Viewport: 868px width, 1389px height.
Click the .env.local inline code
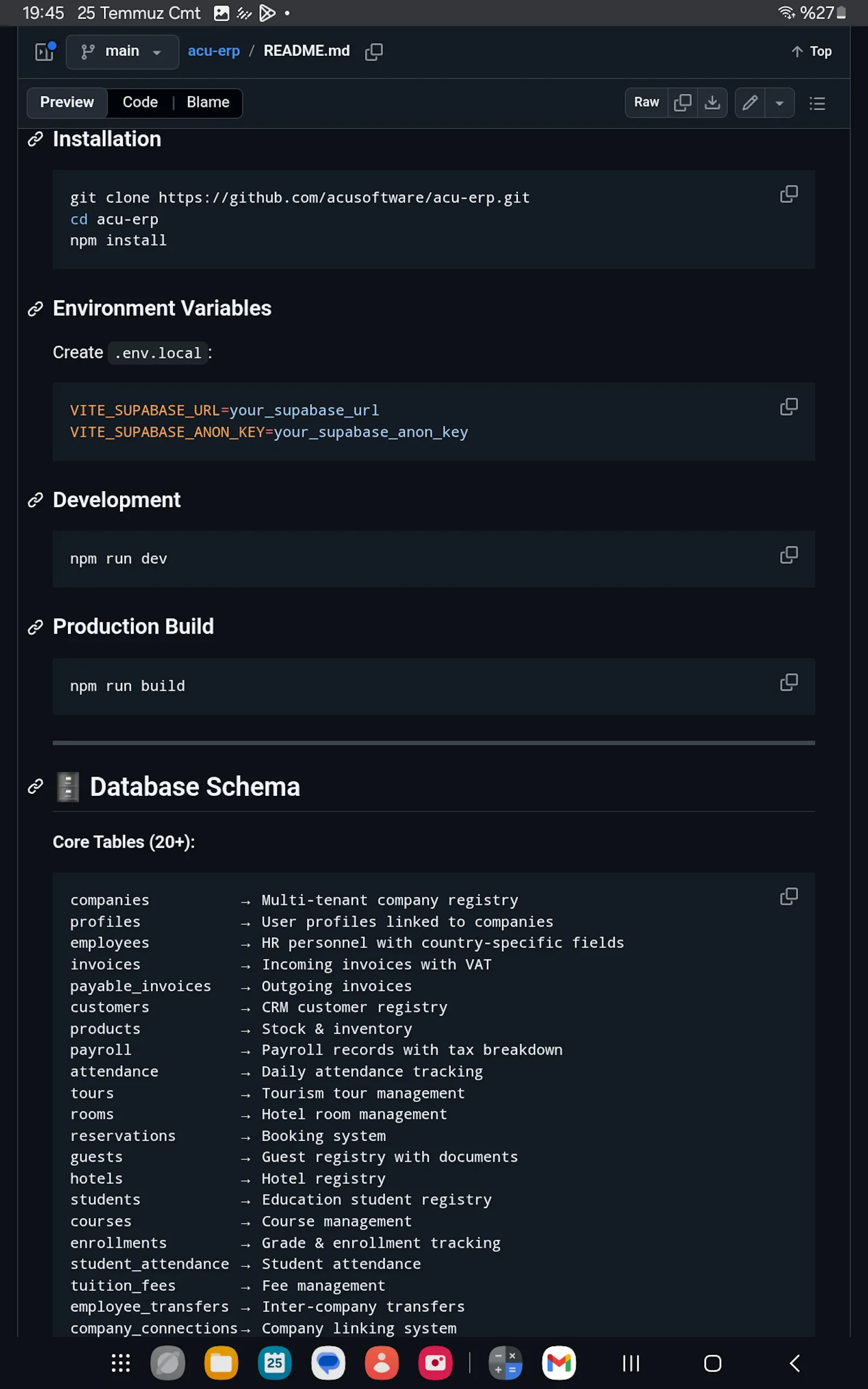pos(158,353)
